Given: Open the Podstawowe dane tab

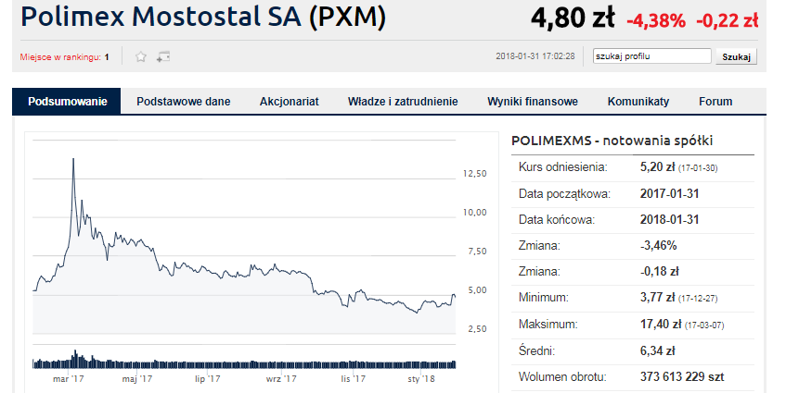Looking at the screenshot, I should click(x=183, y=102).
